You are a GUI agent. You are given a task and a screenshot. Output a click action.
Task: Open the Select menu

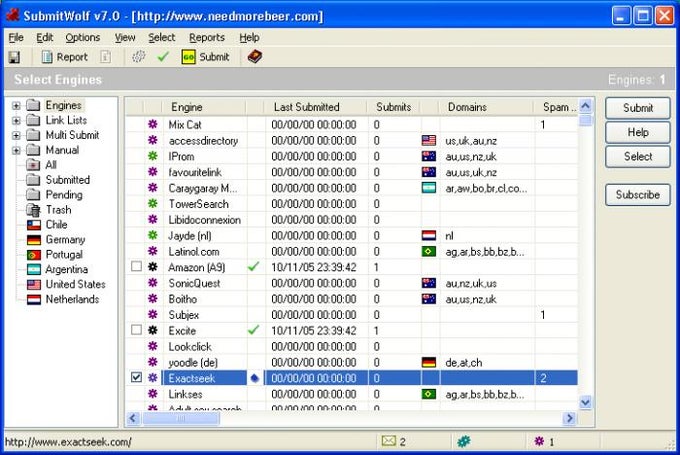[161, 38]
